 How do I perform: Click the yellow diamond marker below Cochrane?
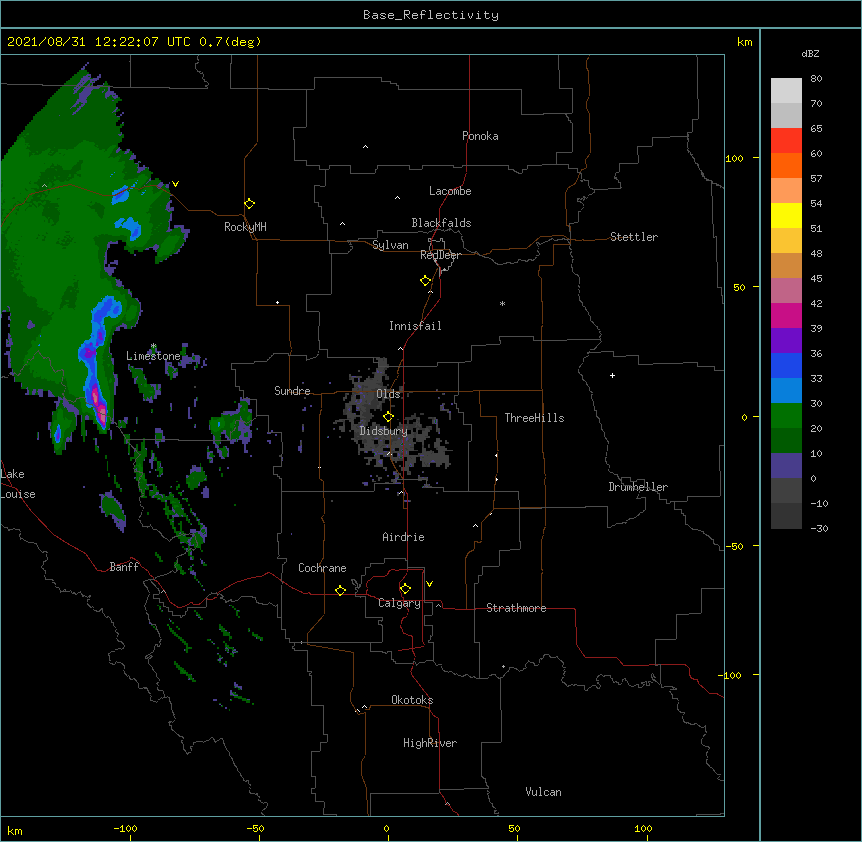340,591
